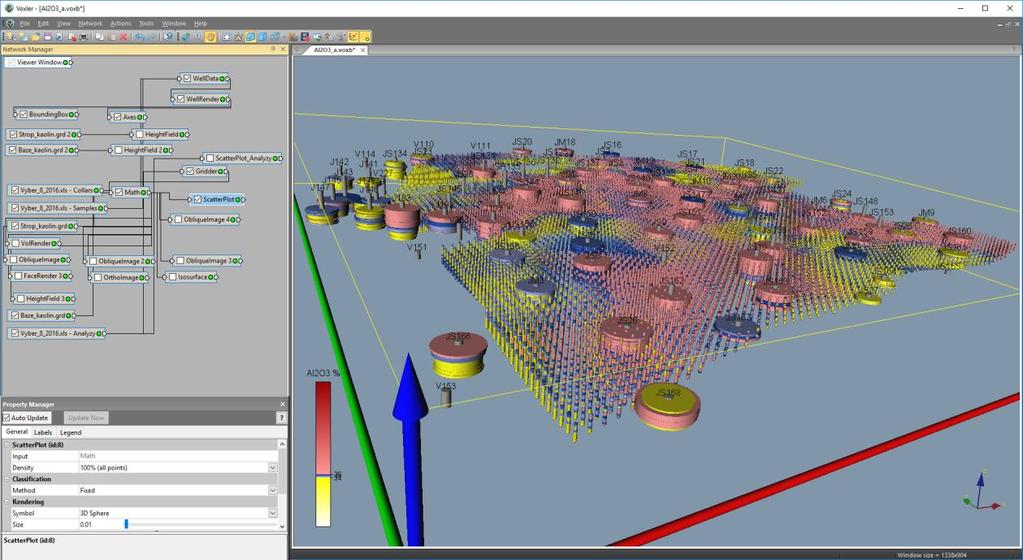Click the Al2O3 % color legend bar
This screenshot has width=1023, height=560.
[x=323, y=454]
